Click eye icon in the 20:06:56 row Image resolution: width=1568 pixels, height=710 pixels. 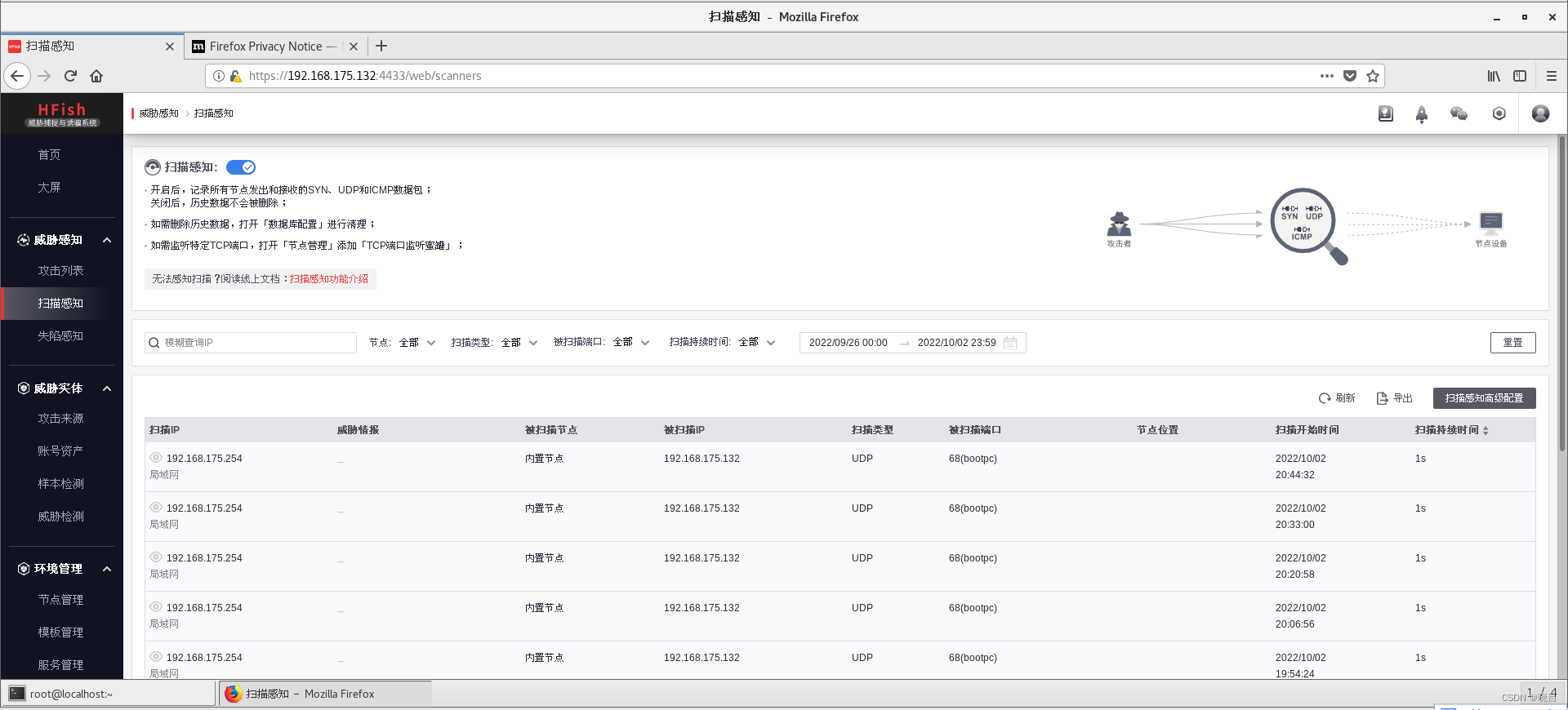coord(156,607)
